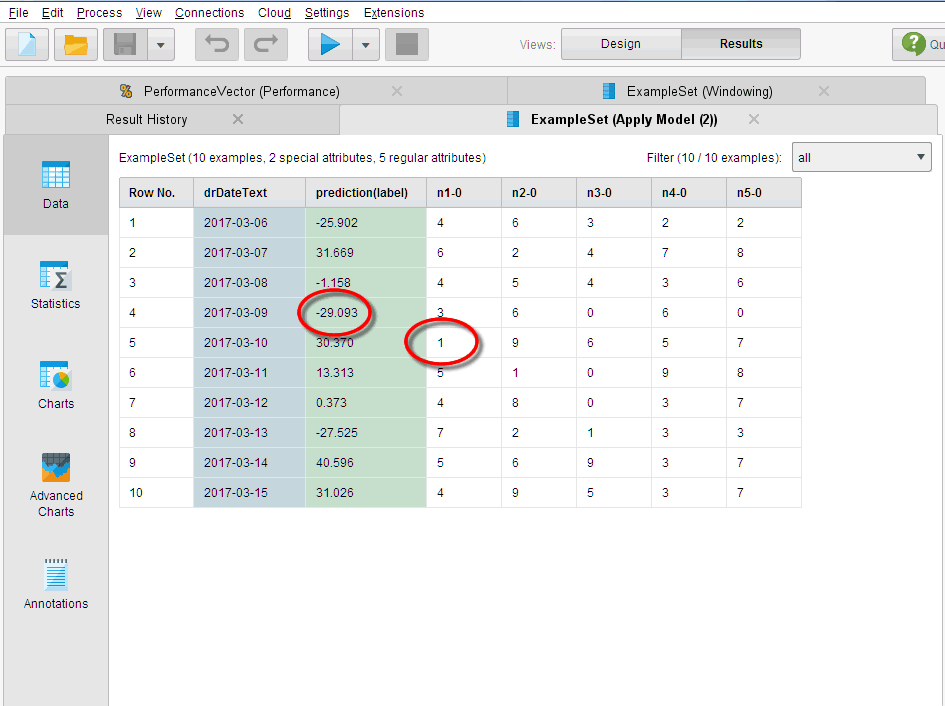Select the prediction cell 40.596
This screenshot has height=706, width=945.
click(x=366, y=462)
